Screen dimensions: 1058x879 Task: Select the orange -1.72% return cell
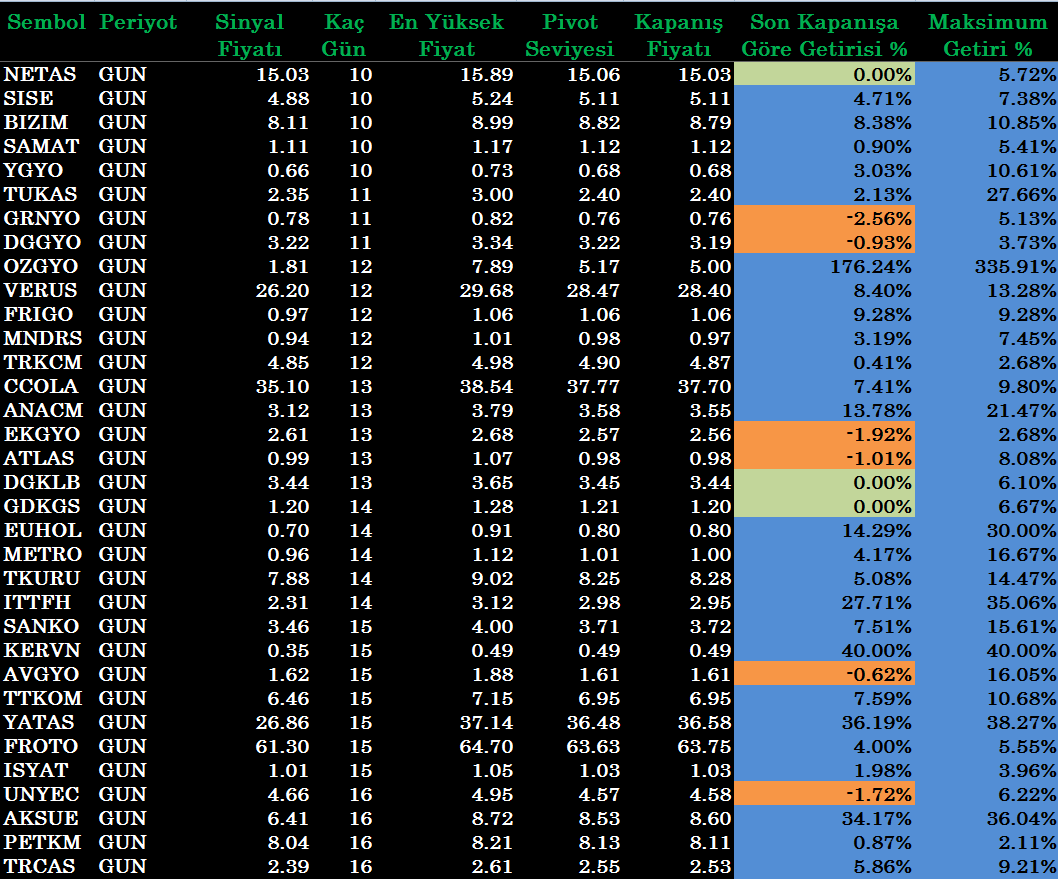pos(825,793)
